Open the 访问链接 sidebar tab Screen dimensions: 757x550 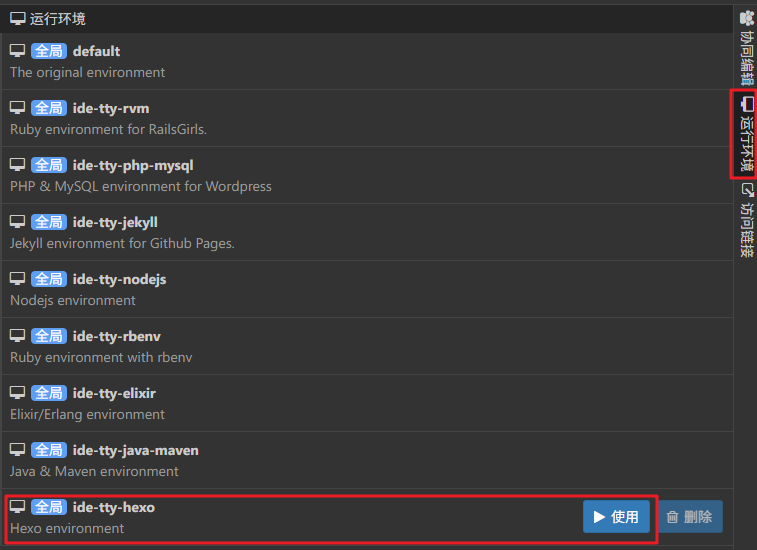point(746,220)
